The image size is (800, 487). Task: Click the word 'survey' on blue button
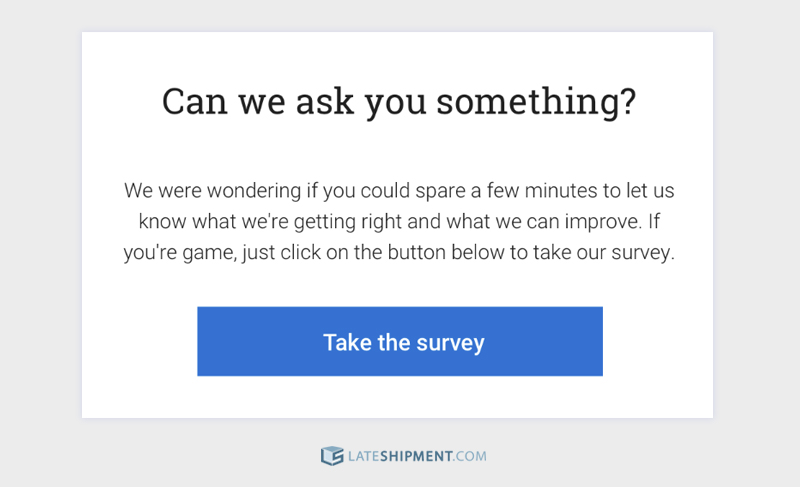(451, 343)
